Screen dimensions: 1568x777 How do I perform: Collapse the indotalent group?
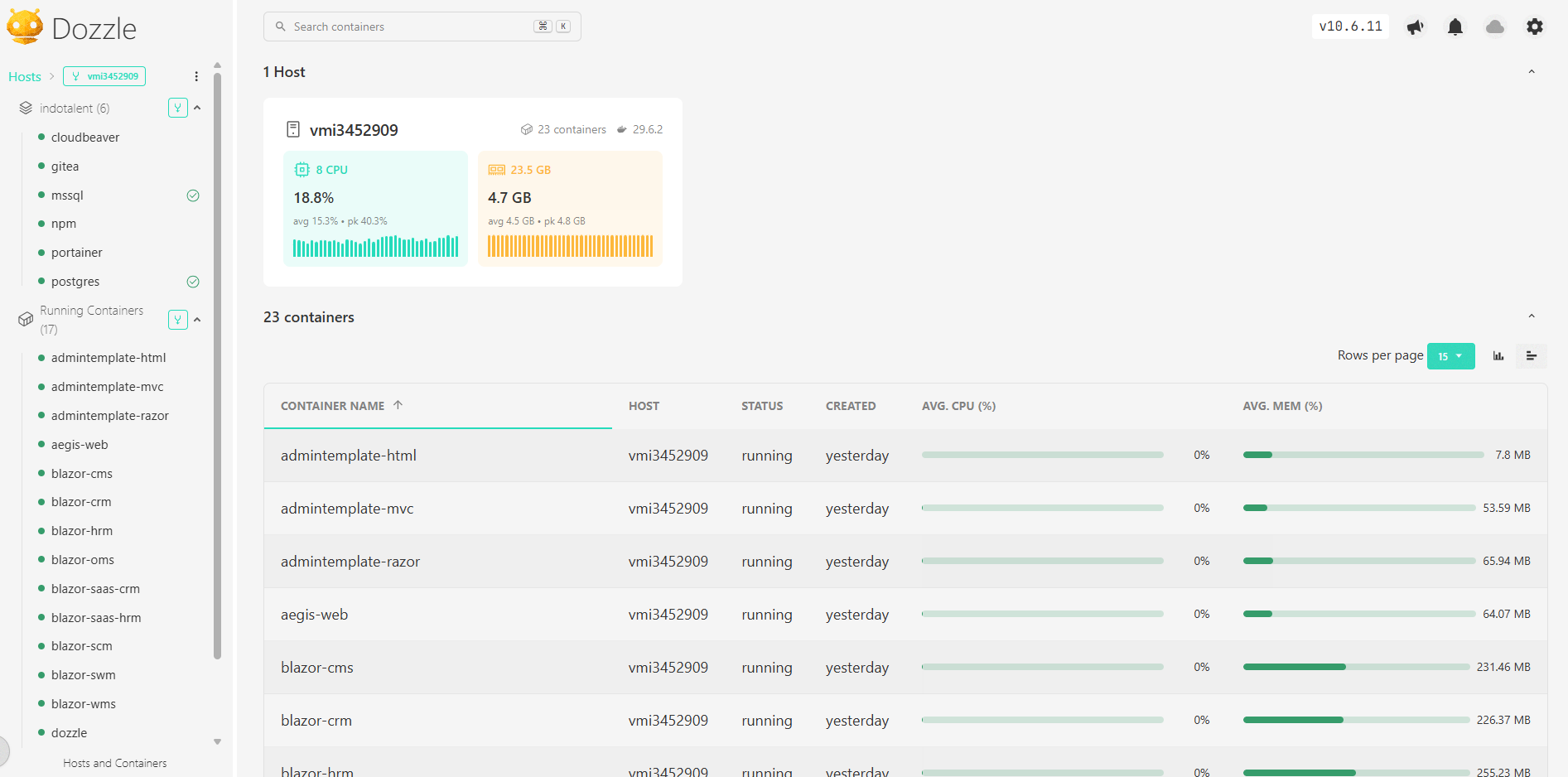pos(197,108)
